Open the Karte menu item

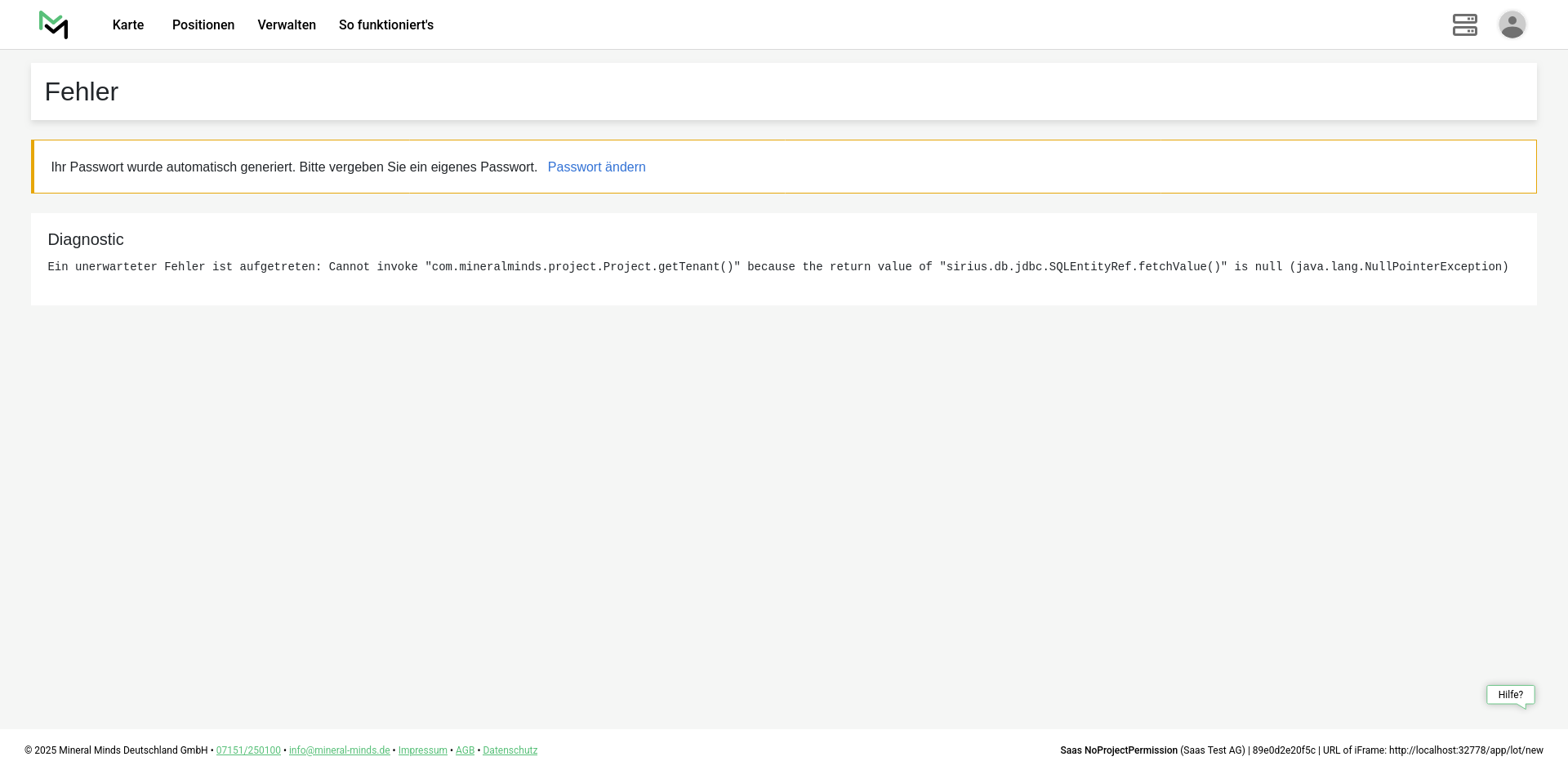(x=128, y=24)
